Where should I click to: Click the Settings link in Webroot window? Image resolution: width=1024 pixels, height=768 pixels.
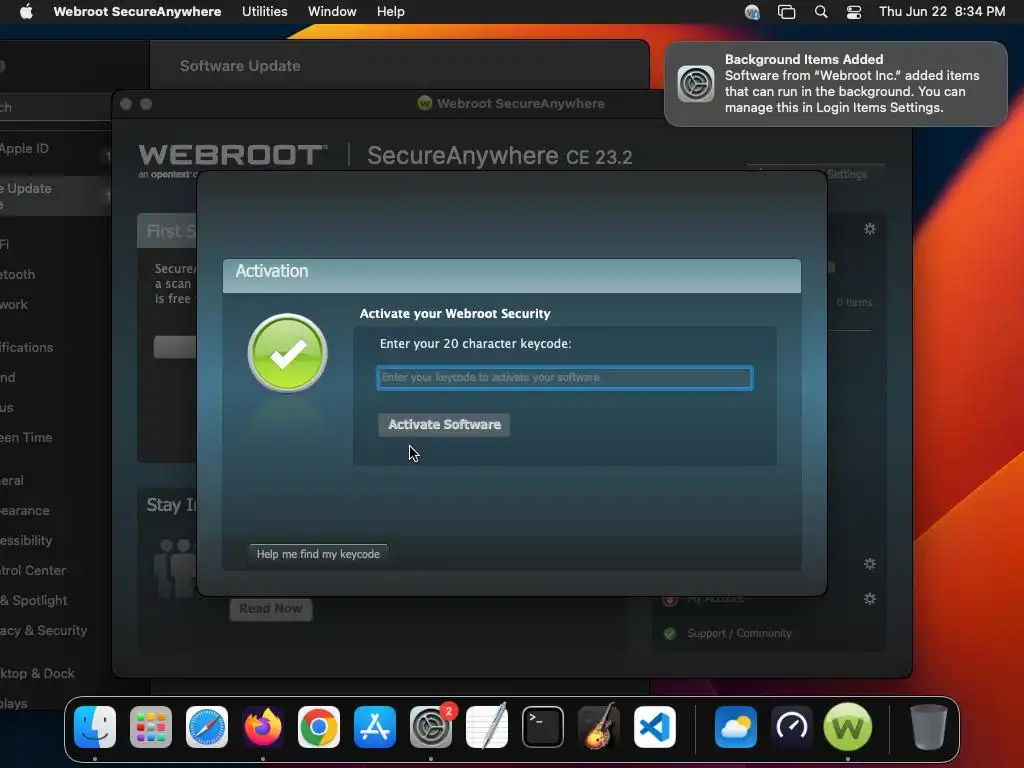pyautogui.click(x=847, y=174)
